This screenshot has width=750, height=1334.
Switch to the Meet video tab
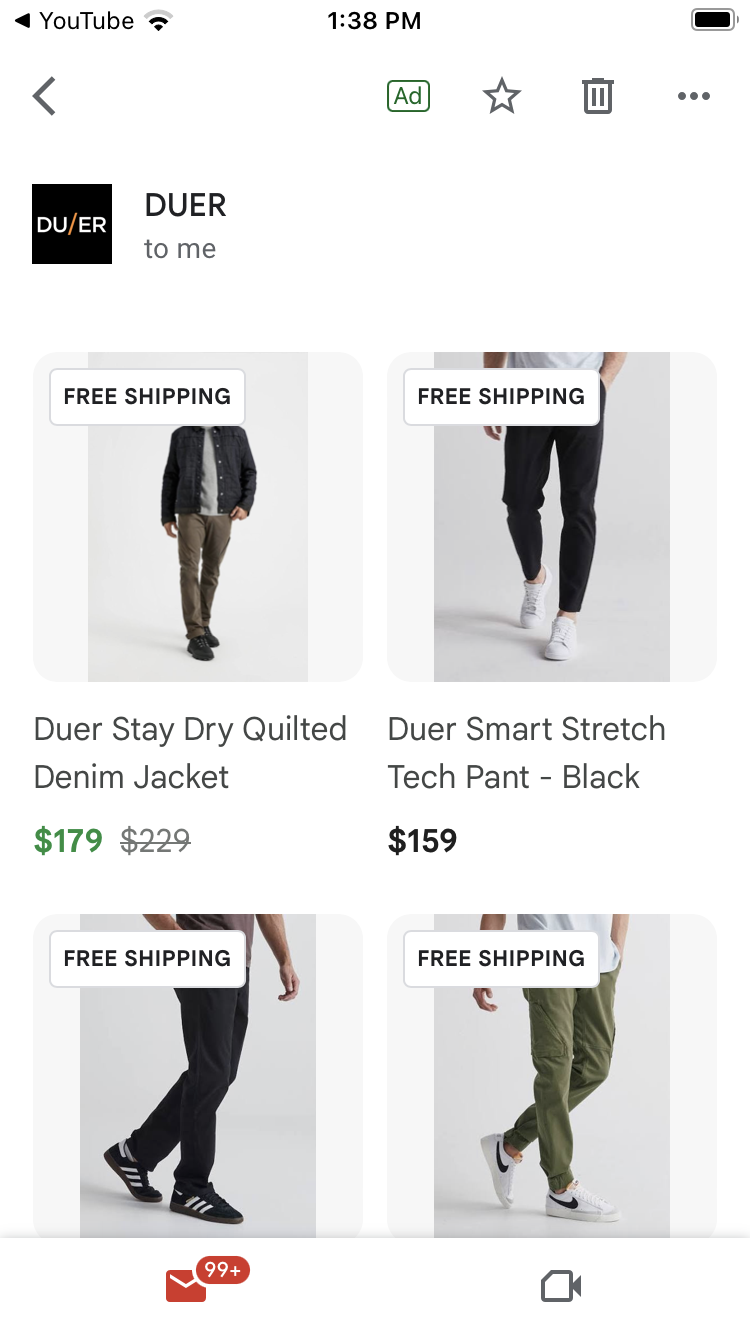[x=561, y=1286]
